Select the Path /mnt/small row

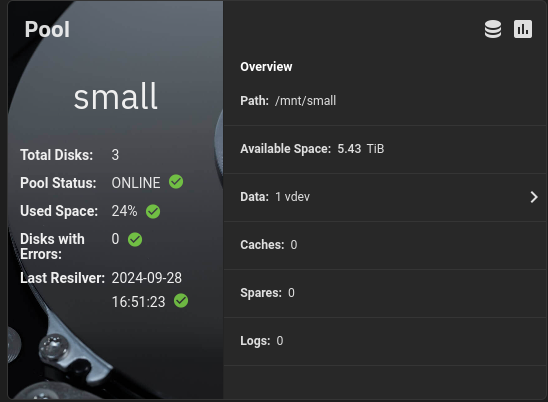tap(385, 101)
